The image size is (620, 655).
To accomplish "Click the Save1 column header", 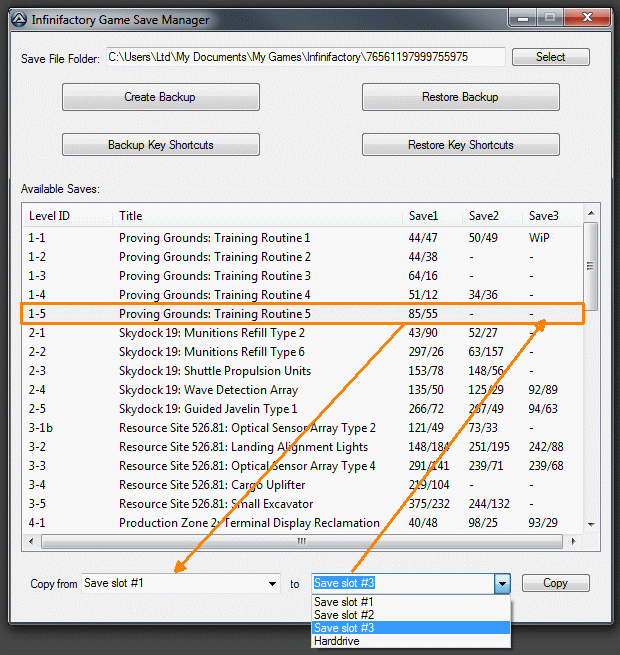I will [x=432, y=216].
